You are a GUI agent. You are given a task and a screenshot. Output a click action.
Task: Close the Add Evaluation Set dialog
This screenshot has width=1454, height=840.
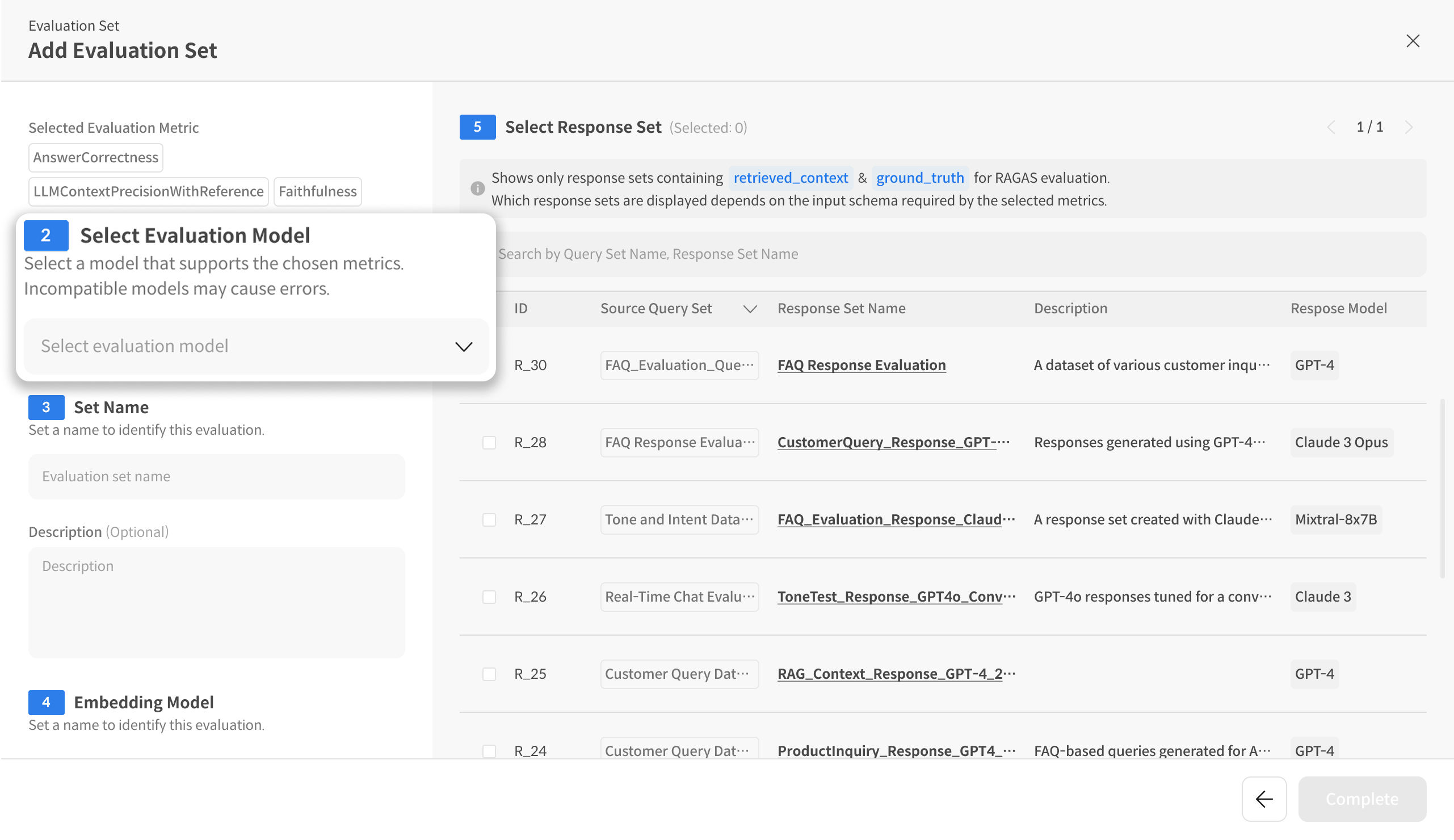(1413, 41)
